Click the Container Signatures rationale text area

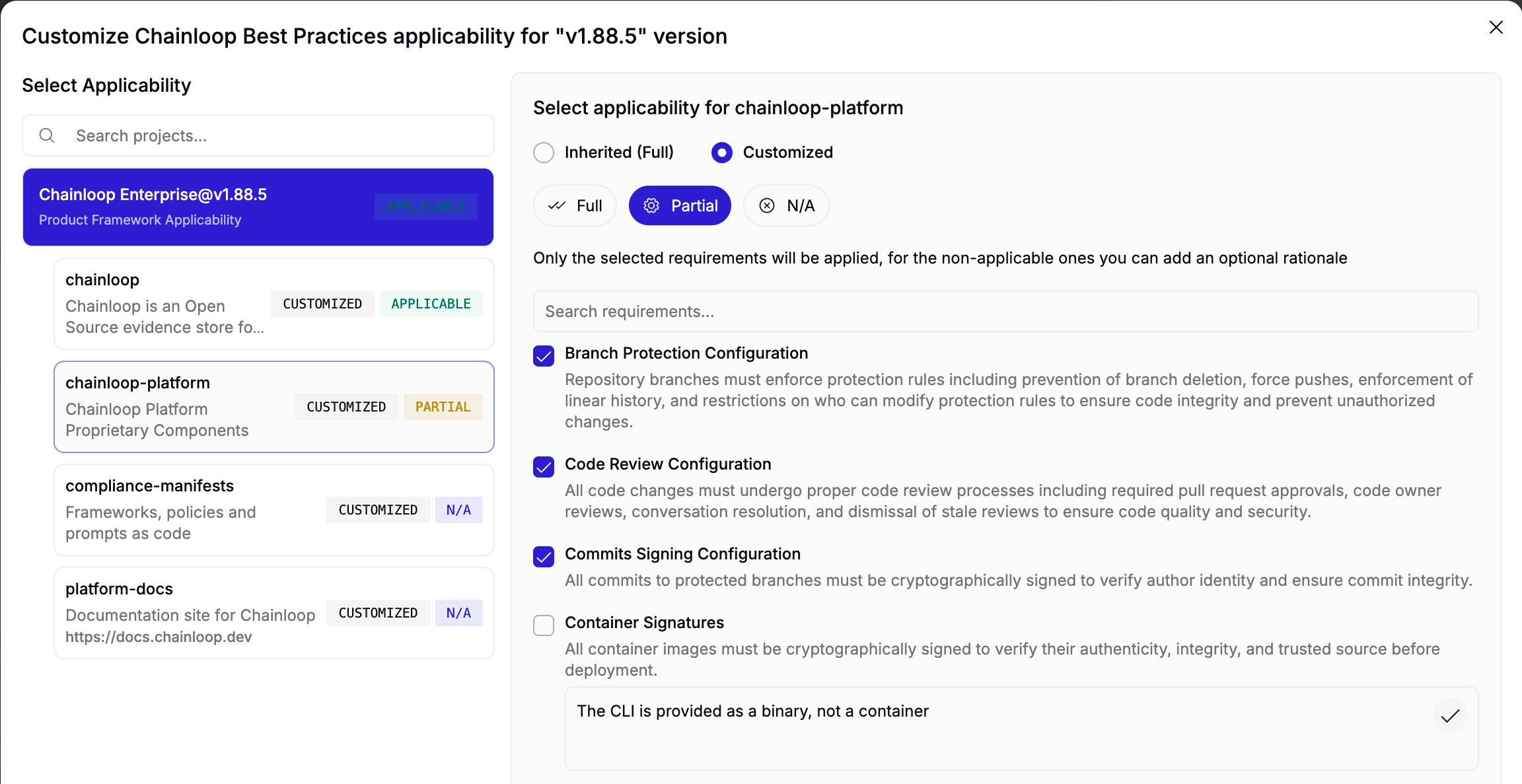pos(1021,729)
